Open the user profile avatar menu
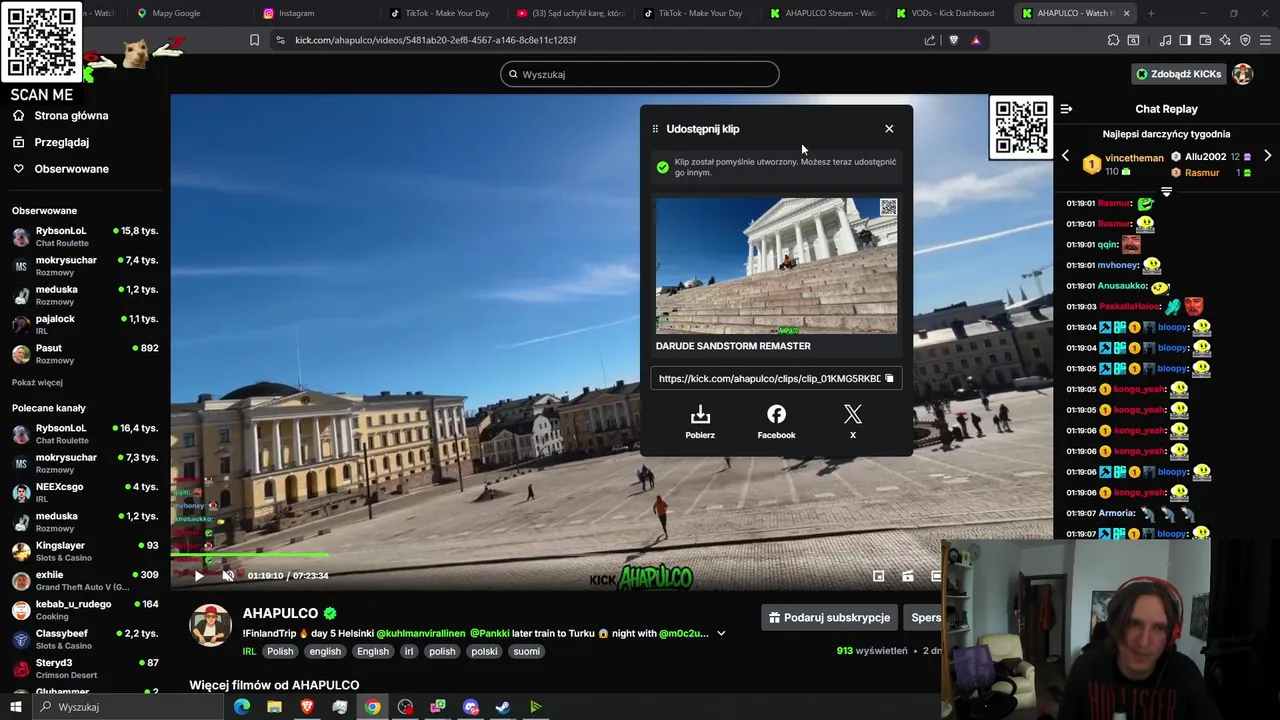This screenshot has width=1280, height=720. (x=1243, y=74)
